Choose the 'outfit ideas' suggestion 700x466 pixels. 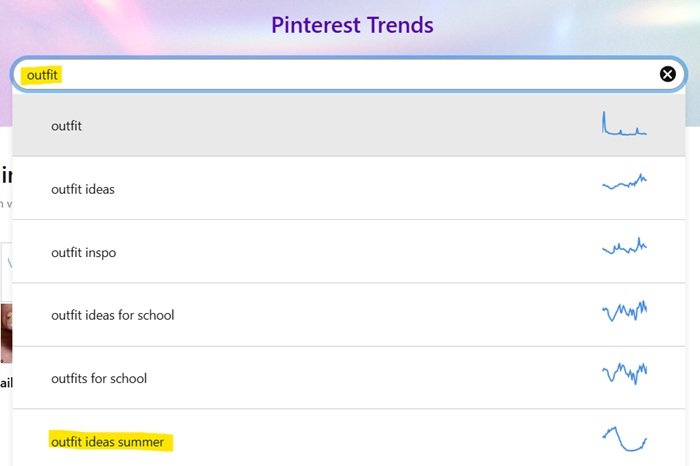349,188
